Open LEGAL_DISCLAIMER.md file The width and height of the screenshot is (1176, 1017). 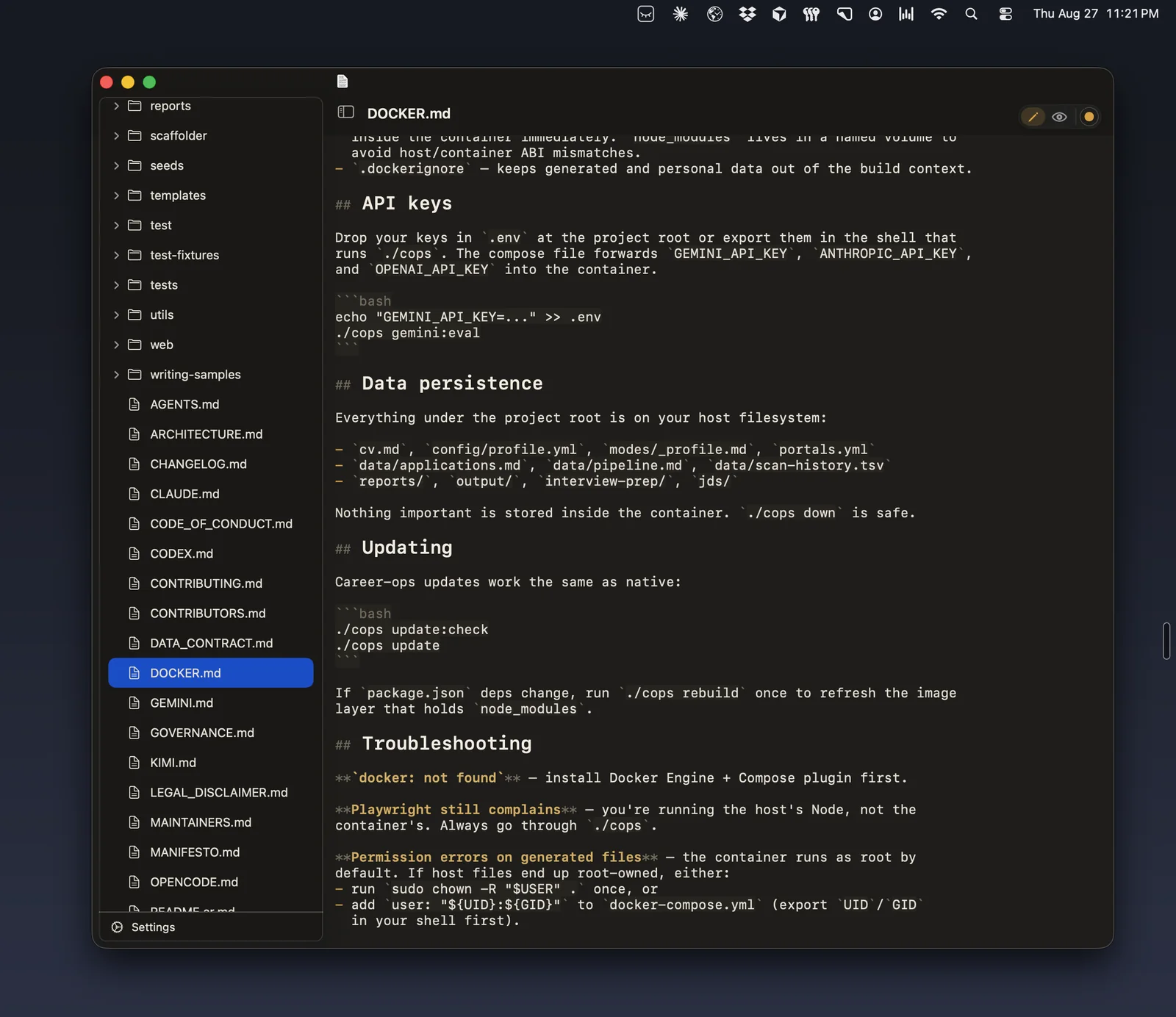click(x=210, y=793)
